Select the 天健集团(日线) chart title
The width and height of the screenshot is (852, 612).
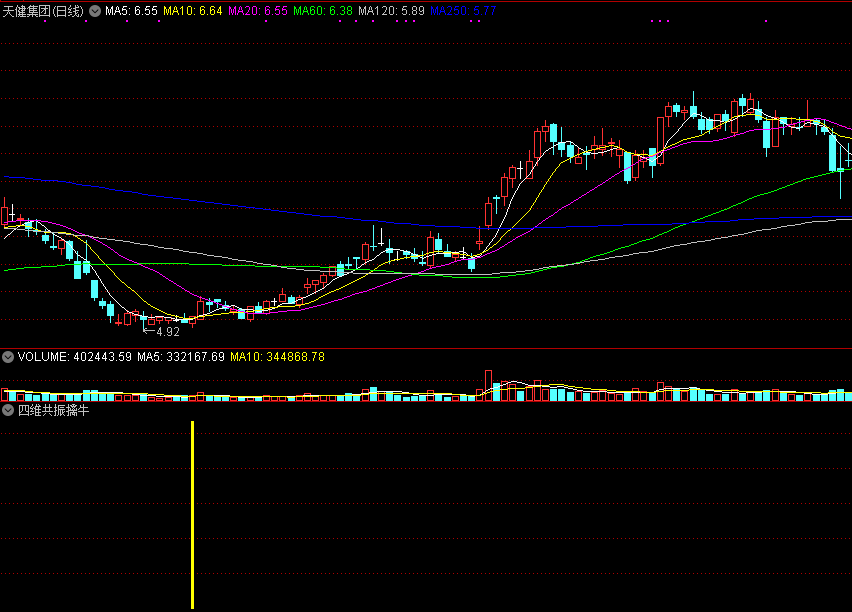point(43,11)
